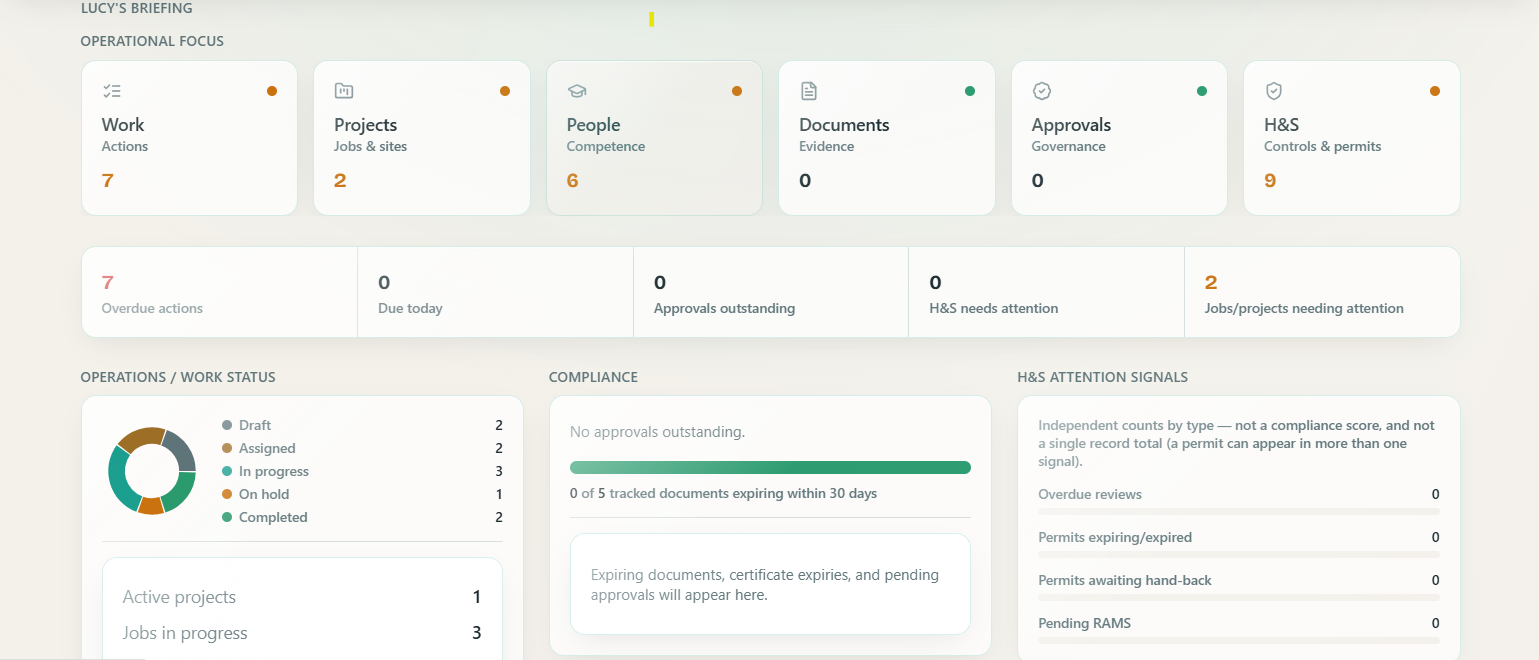Screen dimensions: 1539x660
Task: Click the Pending RAMS label
Action: point(1085,623)
